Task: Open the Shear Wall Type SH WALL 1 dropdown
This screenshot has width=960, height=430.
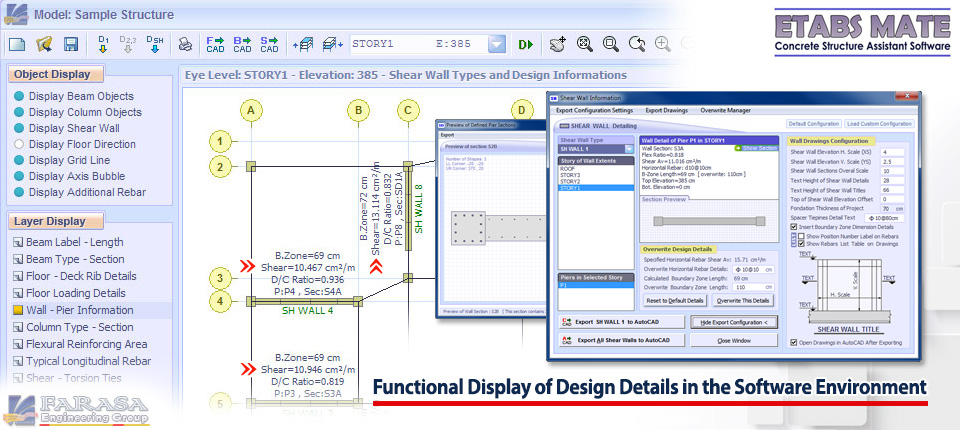Action: point(629,148)
